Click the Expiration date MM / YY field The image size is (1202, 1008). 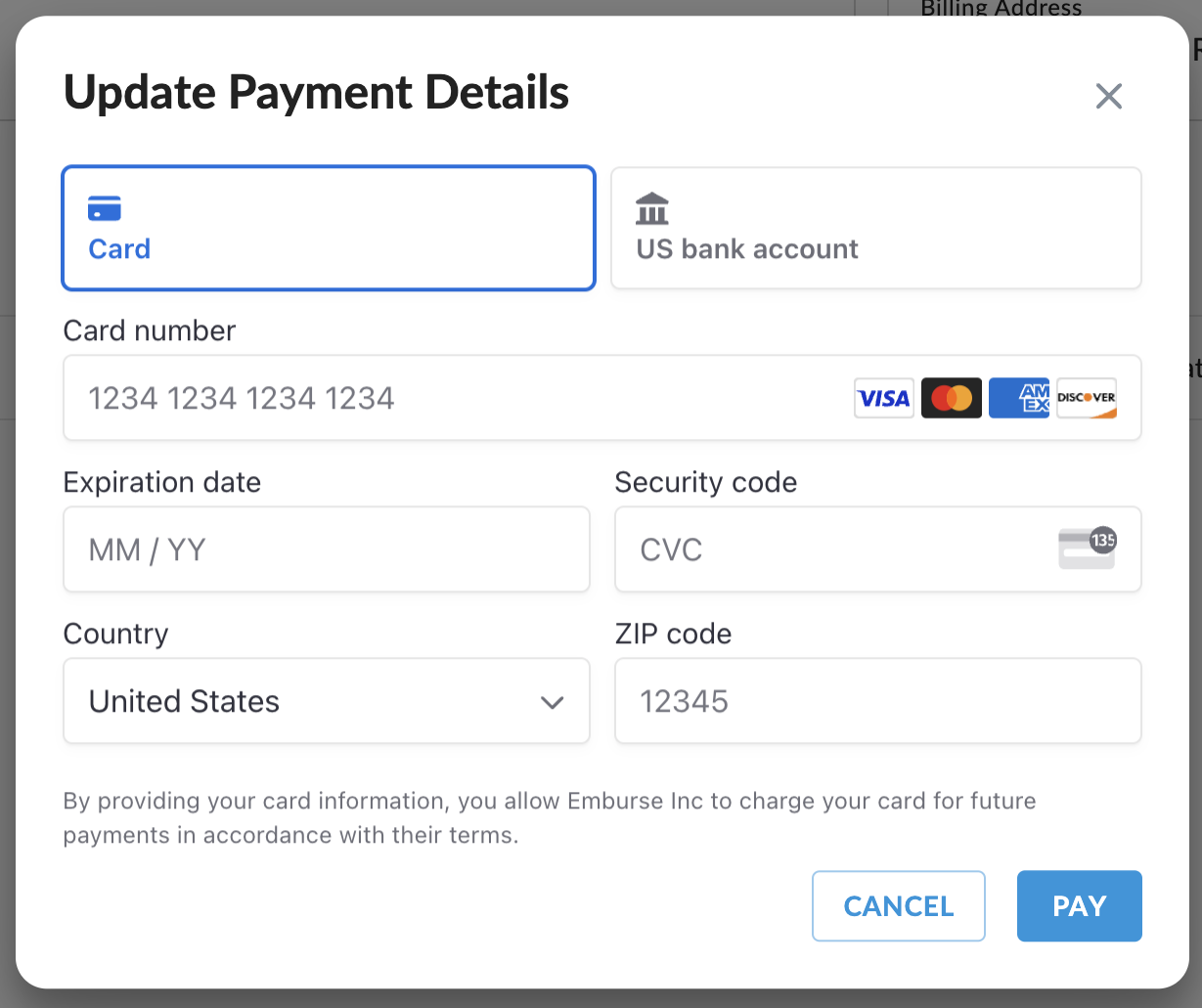click(327, 549)
